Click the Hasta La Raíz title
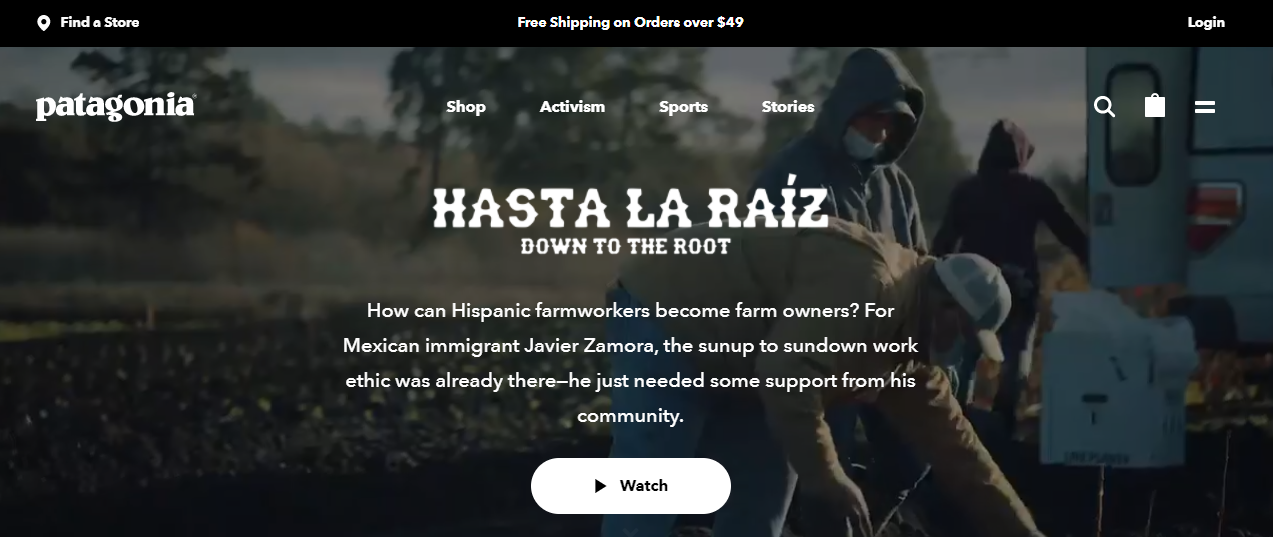 click(631, 204)
